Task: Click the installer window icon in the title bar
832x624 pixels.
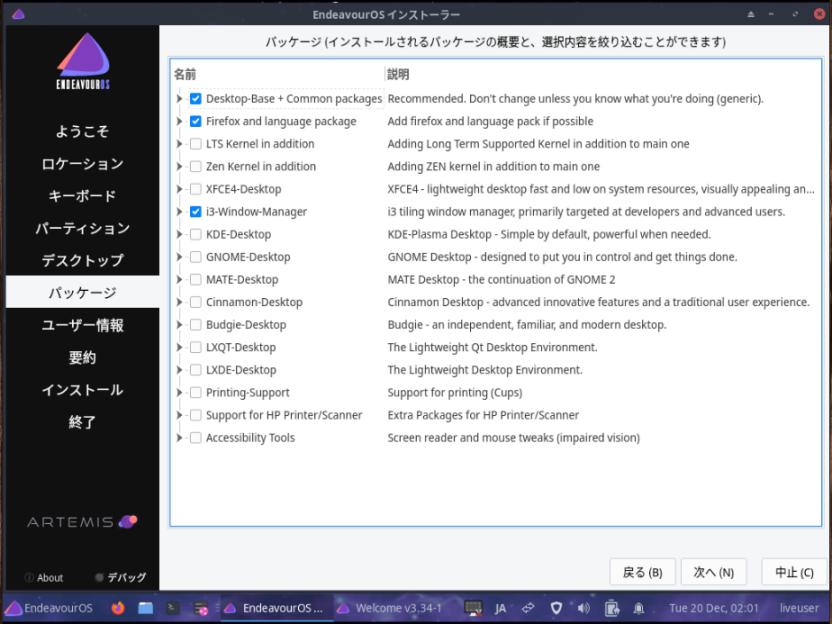Action: pyautogui.click(x=18, y=14)
